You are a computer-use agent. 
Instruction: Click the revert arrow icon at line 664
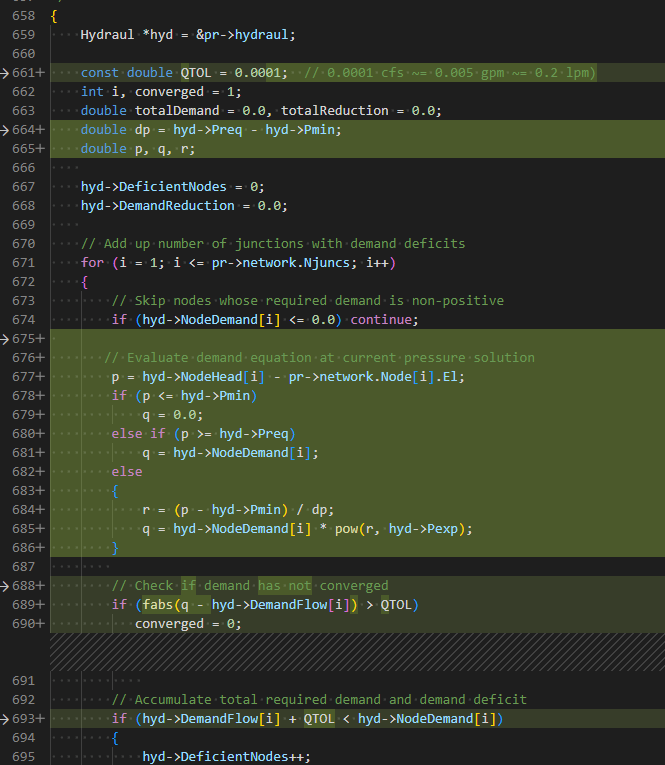[5, 130]
